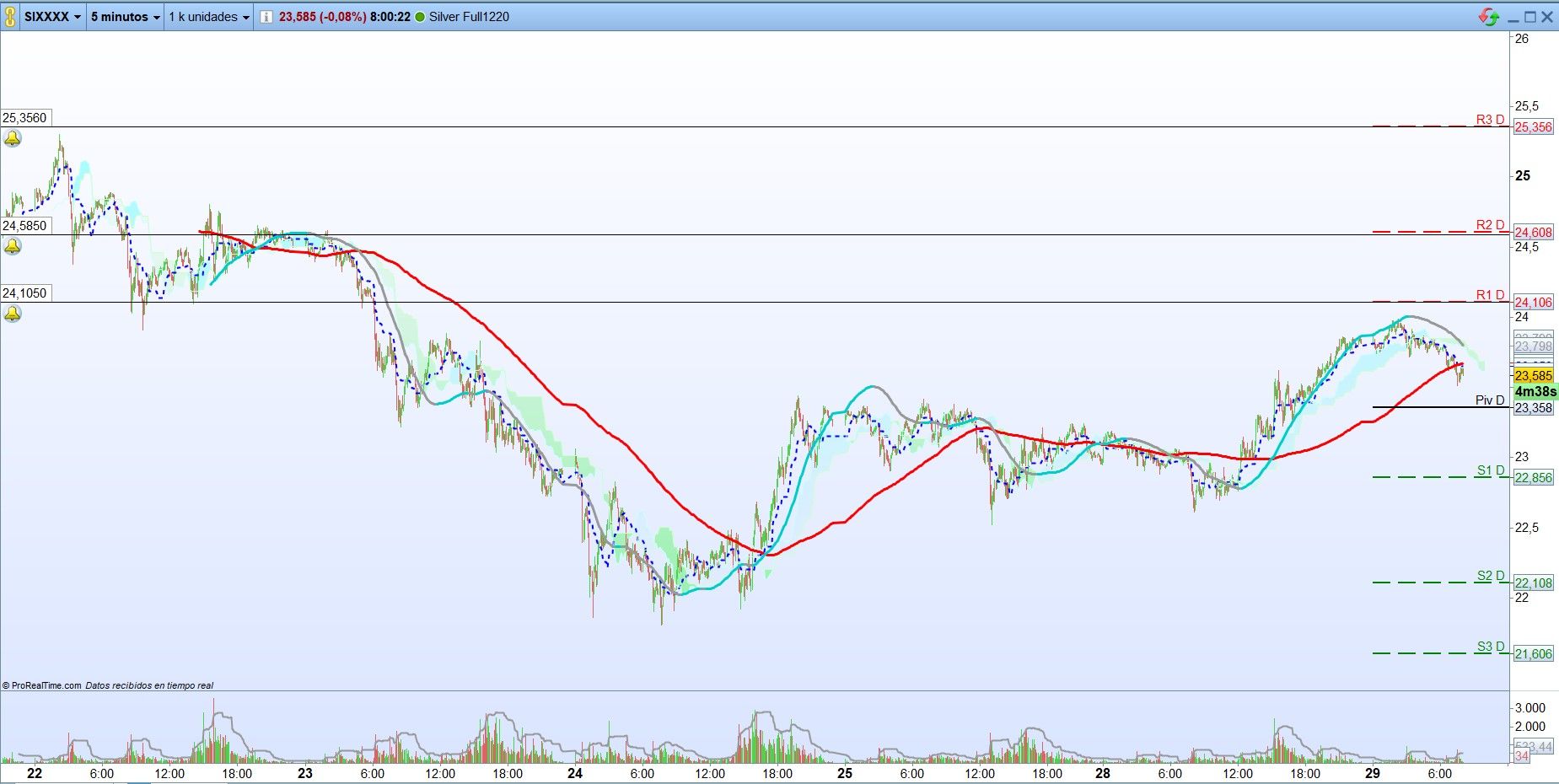Screen dimensions: 1559x784
Task: Click the 21,606 price tag on axis
Action: point(1533,654)
